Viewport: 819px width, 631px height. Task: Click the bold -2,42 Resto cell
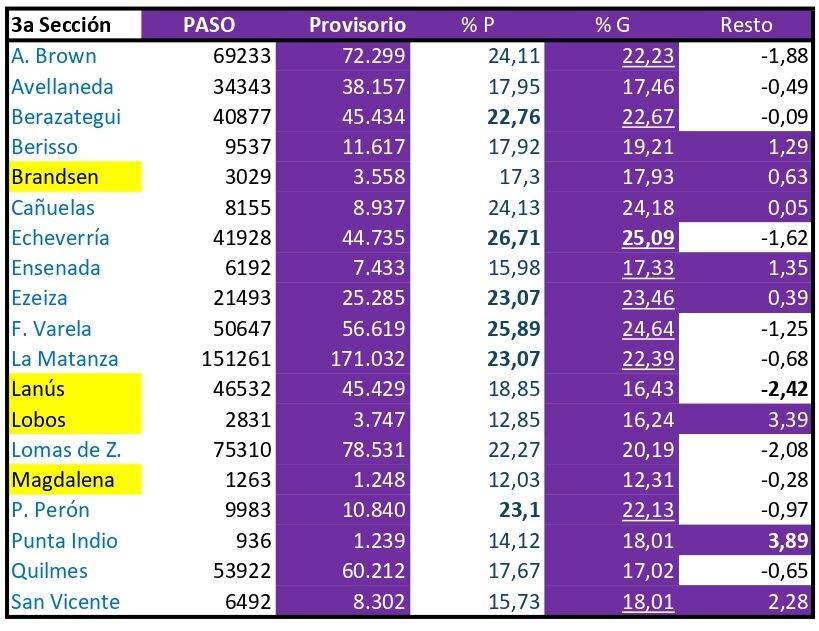782,389
